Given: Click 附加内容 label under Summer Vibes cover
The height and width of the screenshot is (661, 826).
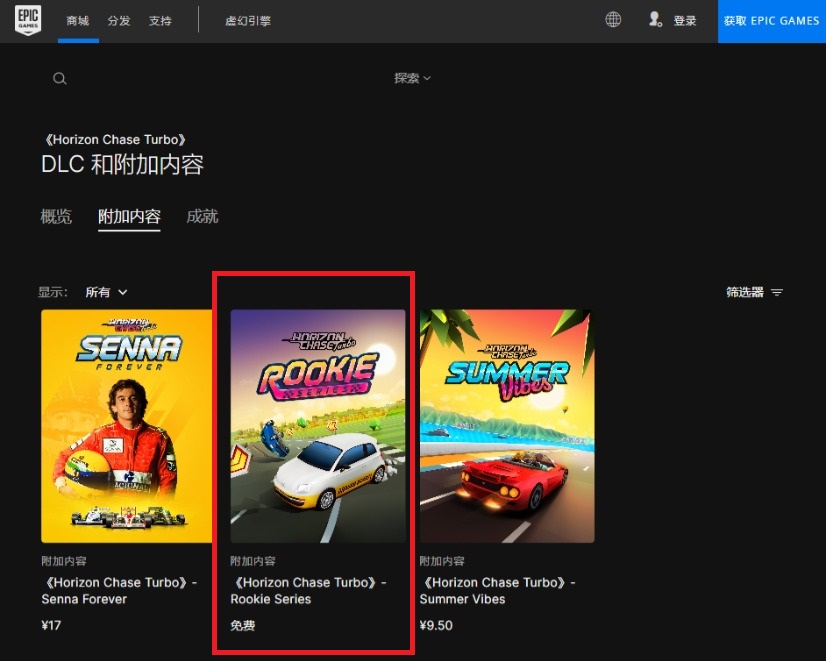Looking at the screenshot, I should 442,561.
